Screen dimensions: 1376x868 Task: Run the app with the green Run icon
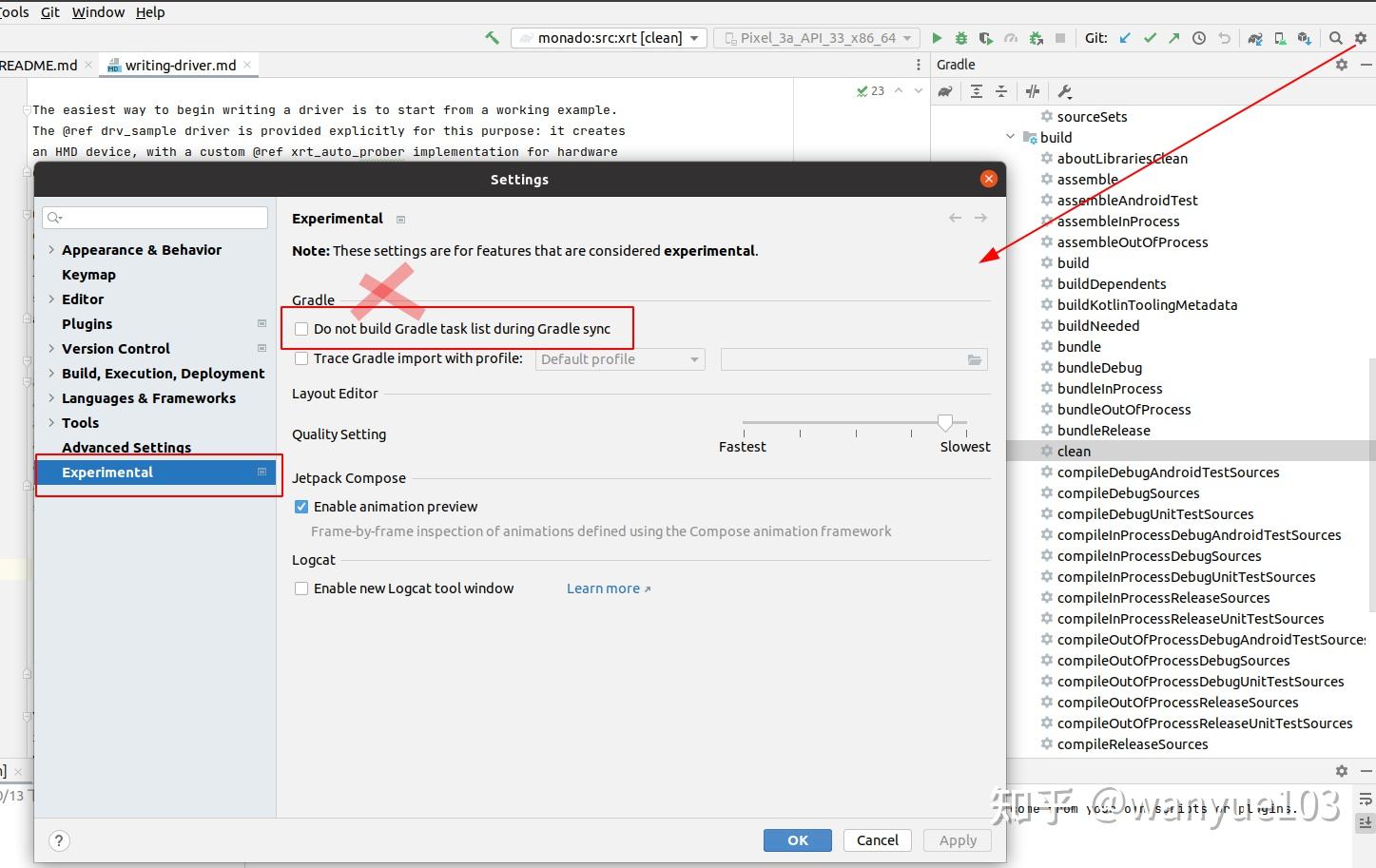[937, 38]
